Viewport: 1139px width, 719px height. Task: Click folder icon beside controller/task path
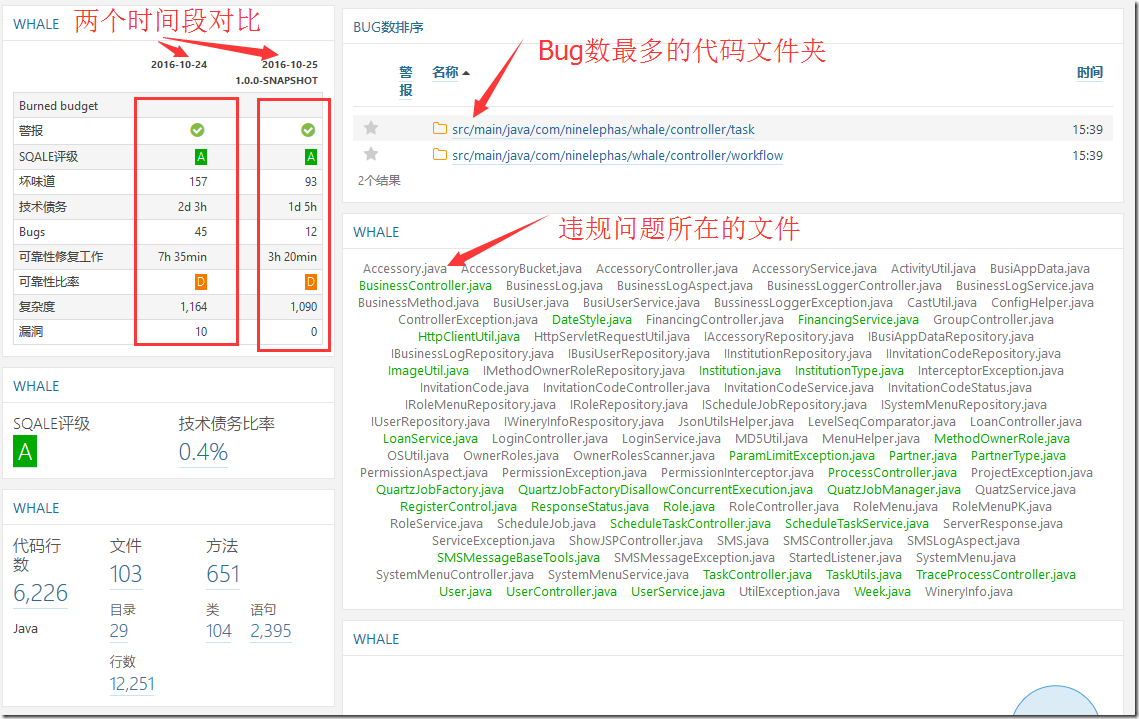tap(439, 129)
